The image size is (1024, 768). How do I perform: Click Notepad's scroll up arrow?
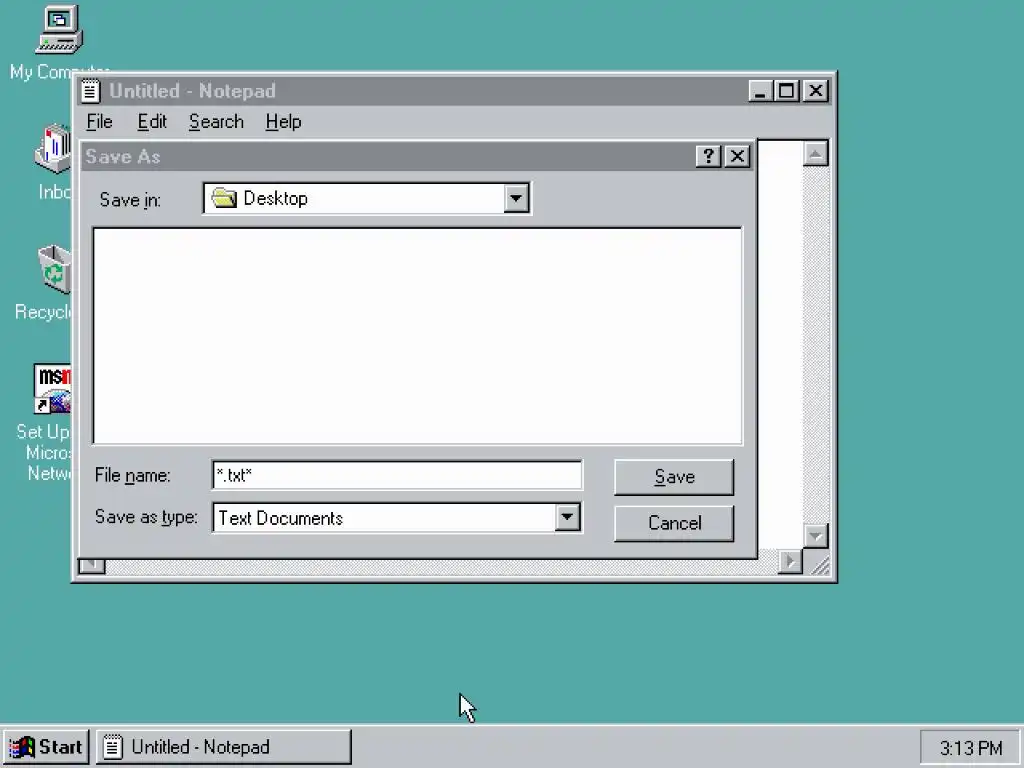pos(815,154)
